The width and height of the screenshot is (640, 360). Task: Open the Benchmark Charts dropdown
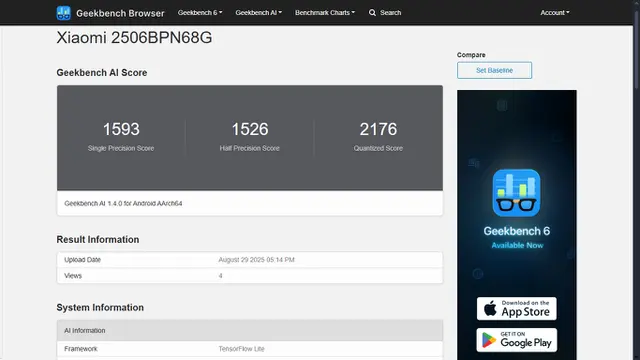click(x=325, y=13)
